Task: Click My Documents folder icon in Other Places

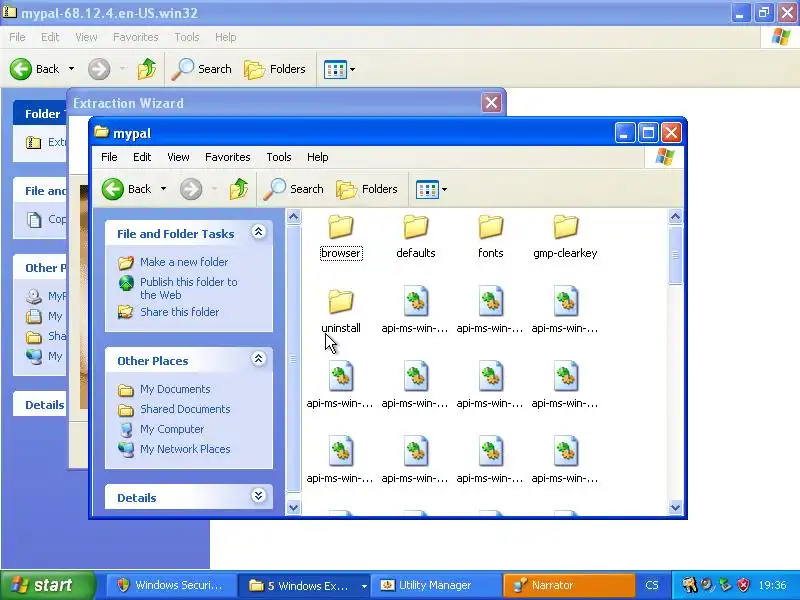Action: [126, 390]
